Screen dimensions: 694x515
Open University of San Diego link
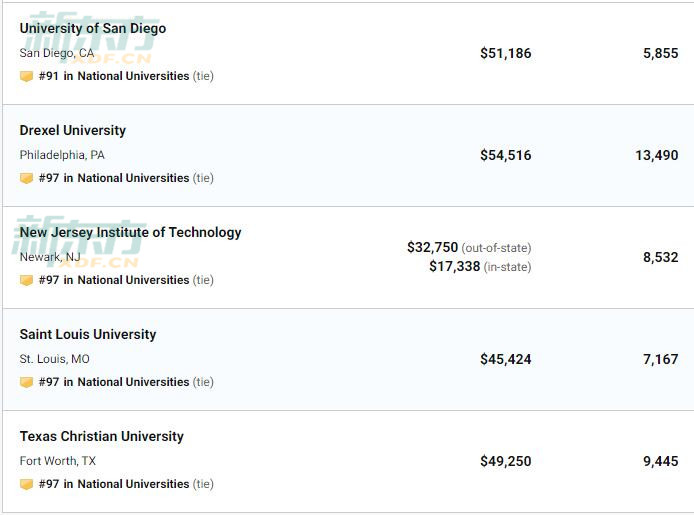[93, 28]
